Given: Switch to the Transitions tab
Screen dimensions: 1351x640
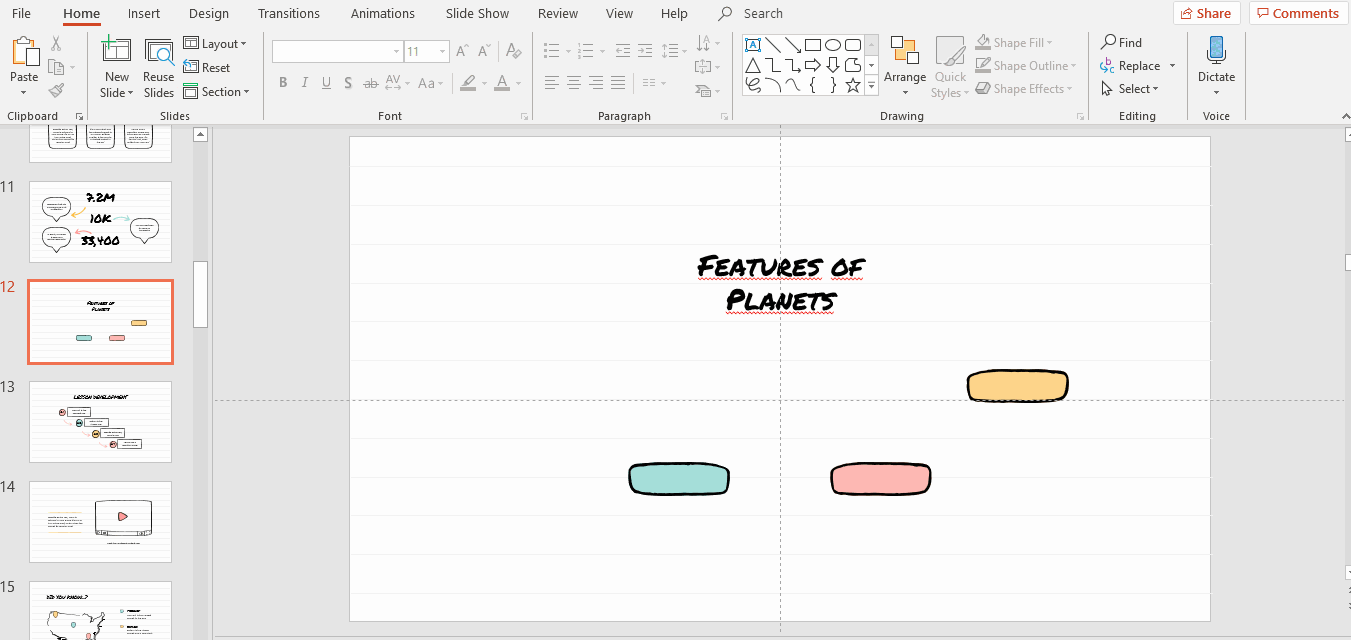Looking at the screenshot, I should [x=289, y=14].
